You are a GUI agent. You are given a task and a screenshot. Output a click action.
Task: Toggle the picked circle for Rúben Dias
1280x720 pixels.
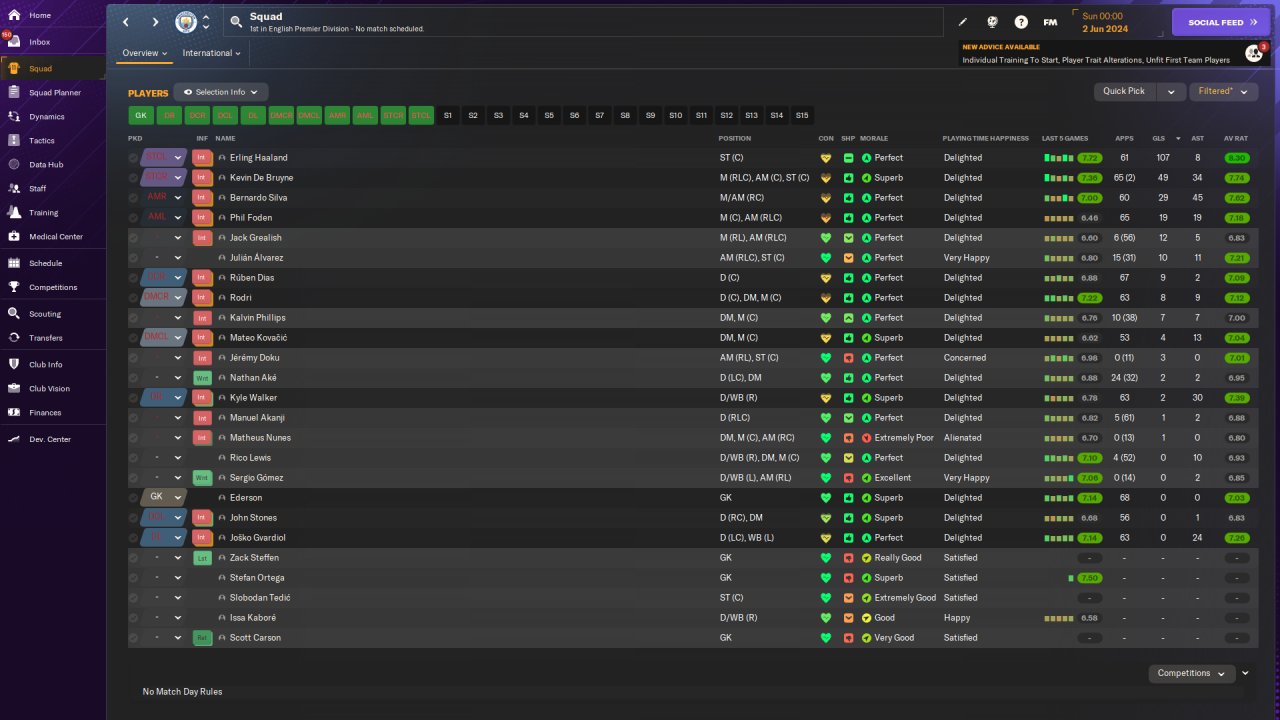(134, 278)
